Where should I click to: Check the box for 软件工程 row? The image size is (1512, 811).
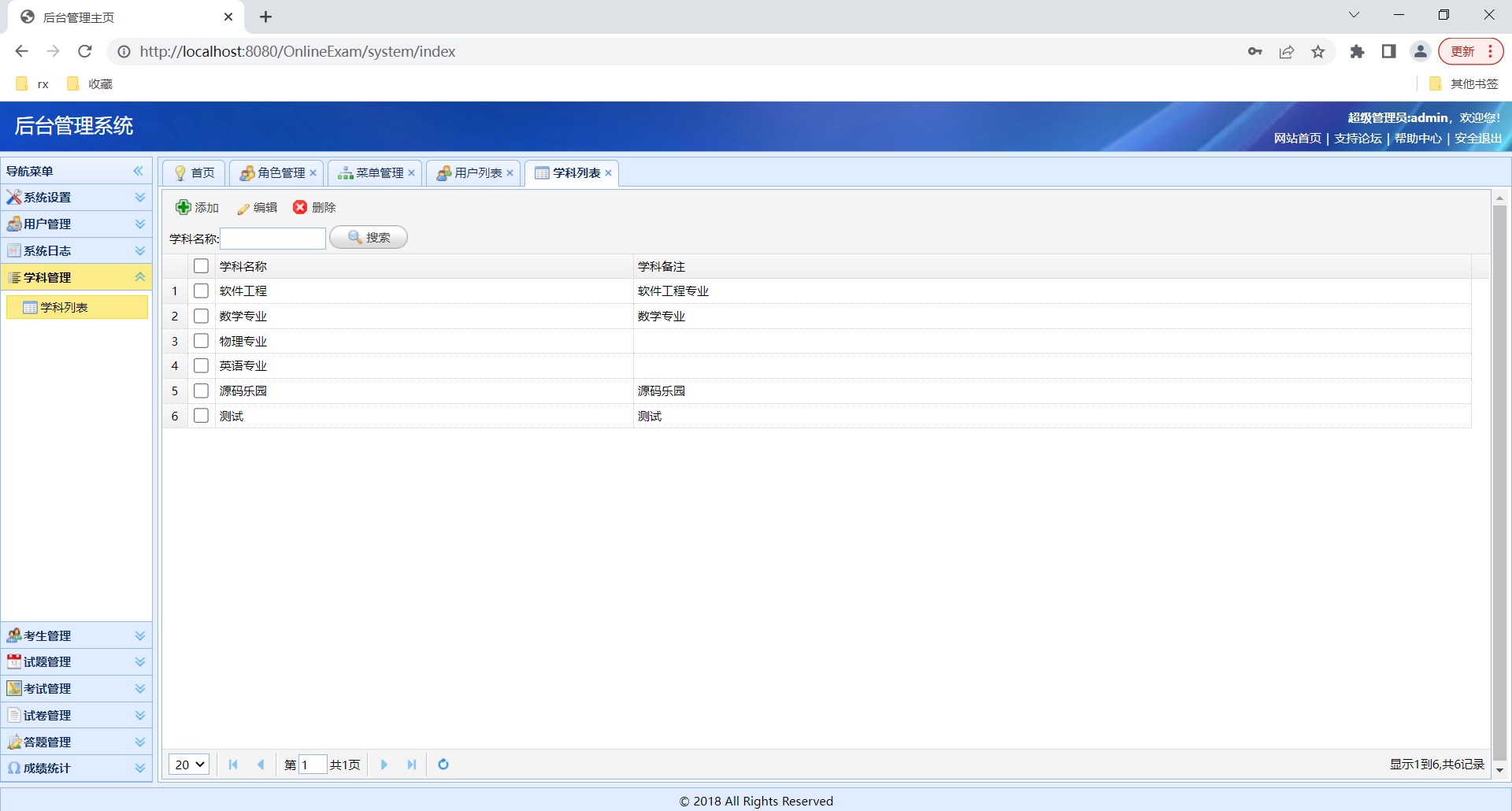coord(202,291)
